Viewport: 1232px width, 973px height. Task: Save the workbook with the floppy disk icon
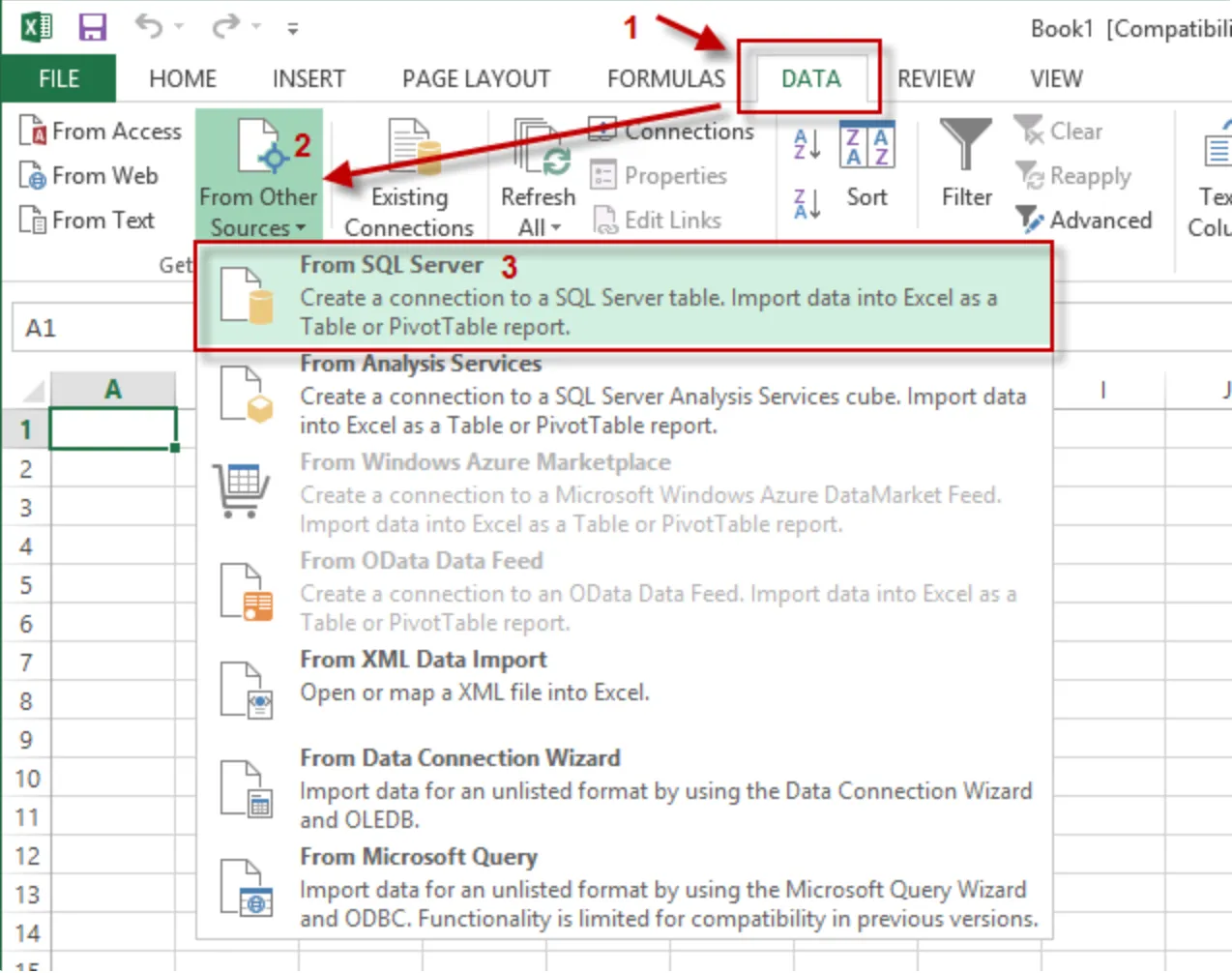[93, 27]
